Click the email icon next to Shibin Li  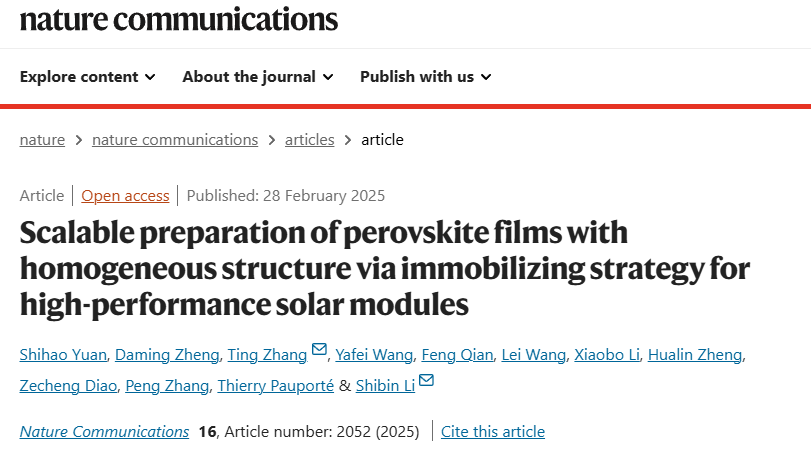(426, 380)
